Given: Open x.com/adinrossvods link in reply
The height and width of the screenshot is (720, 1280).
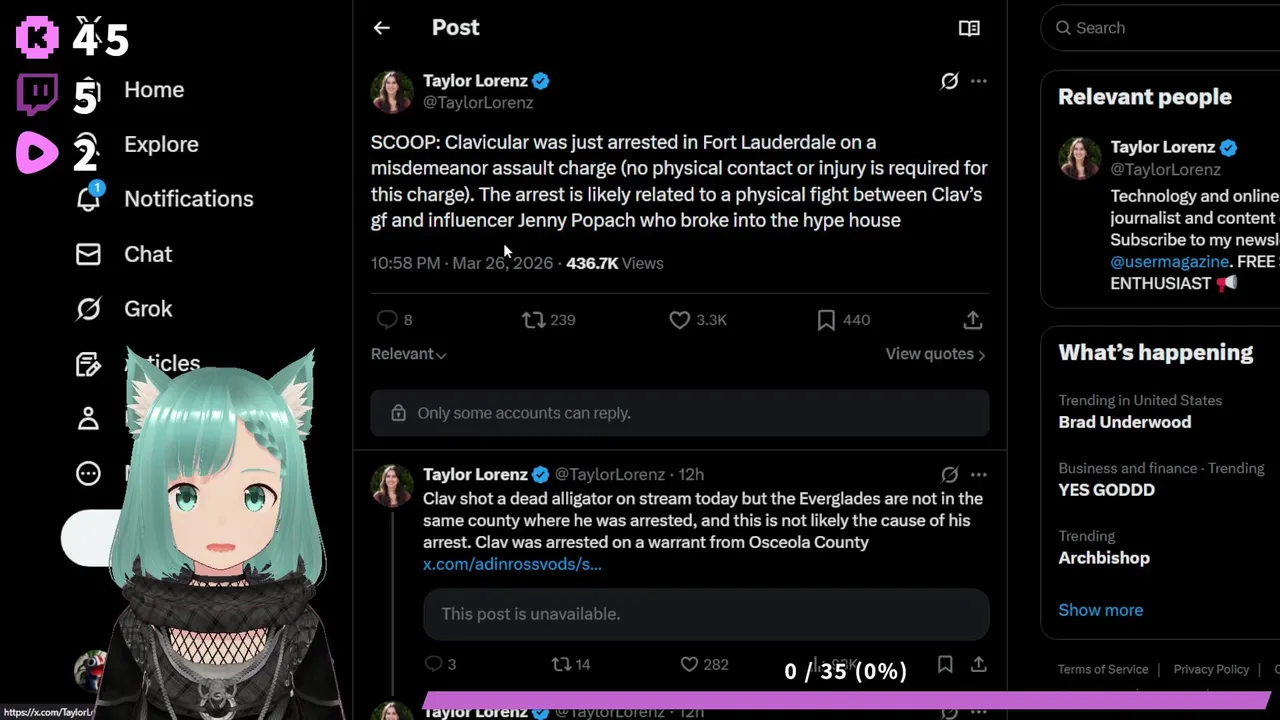Looking at the screenshot, I should [x=512, y=564].
